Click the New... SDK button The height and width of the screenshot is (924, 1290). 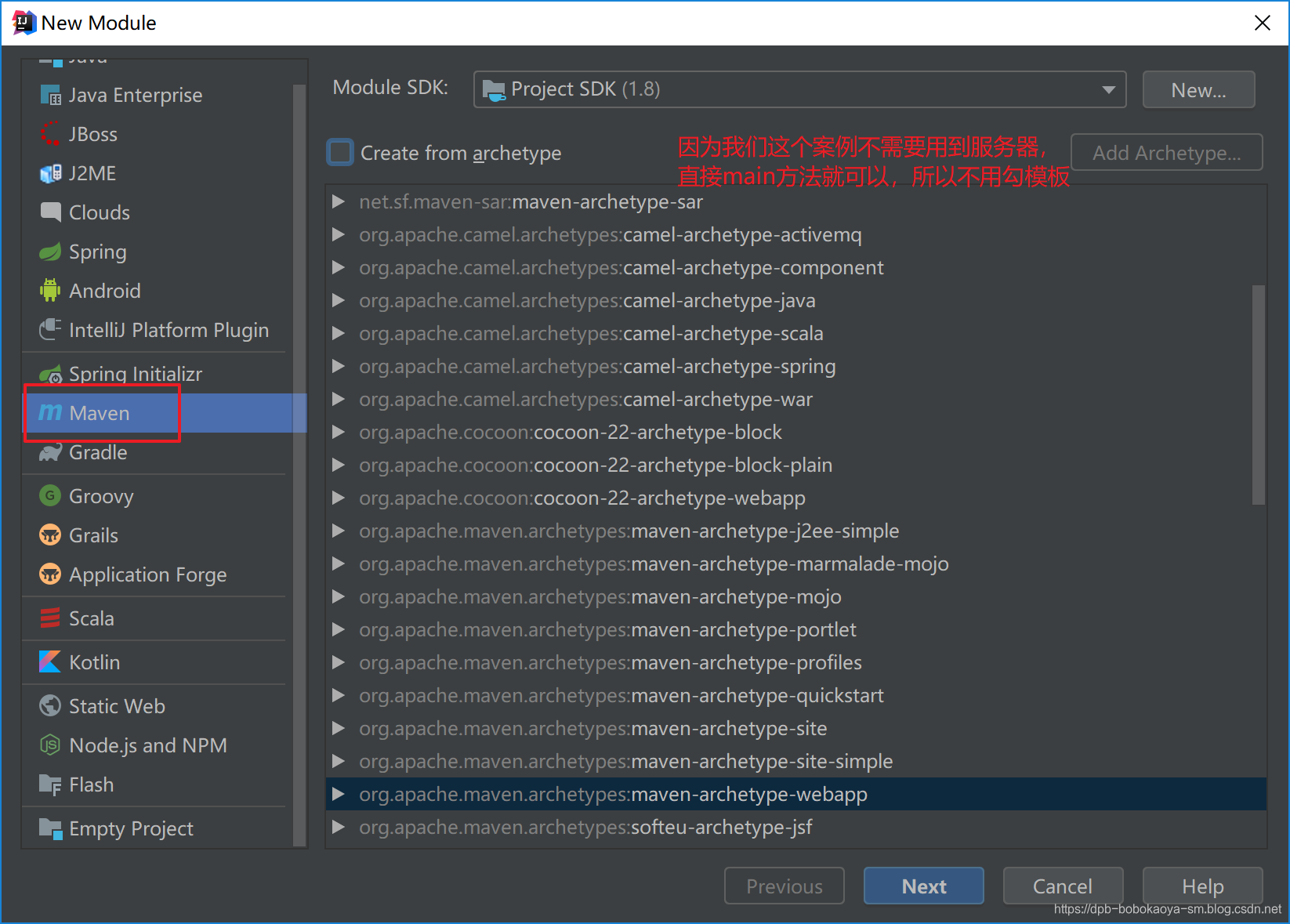[x=1198, y=90]
